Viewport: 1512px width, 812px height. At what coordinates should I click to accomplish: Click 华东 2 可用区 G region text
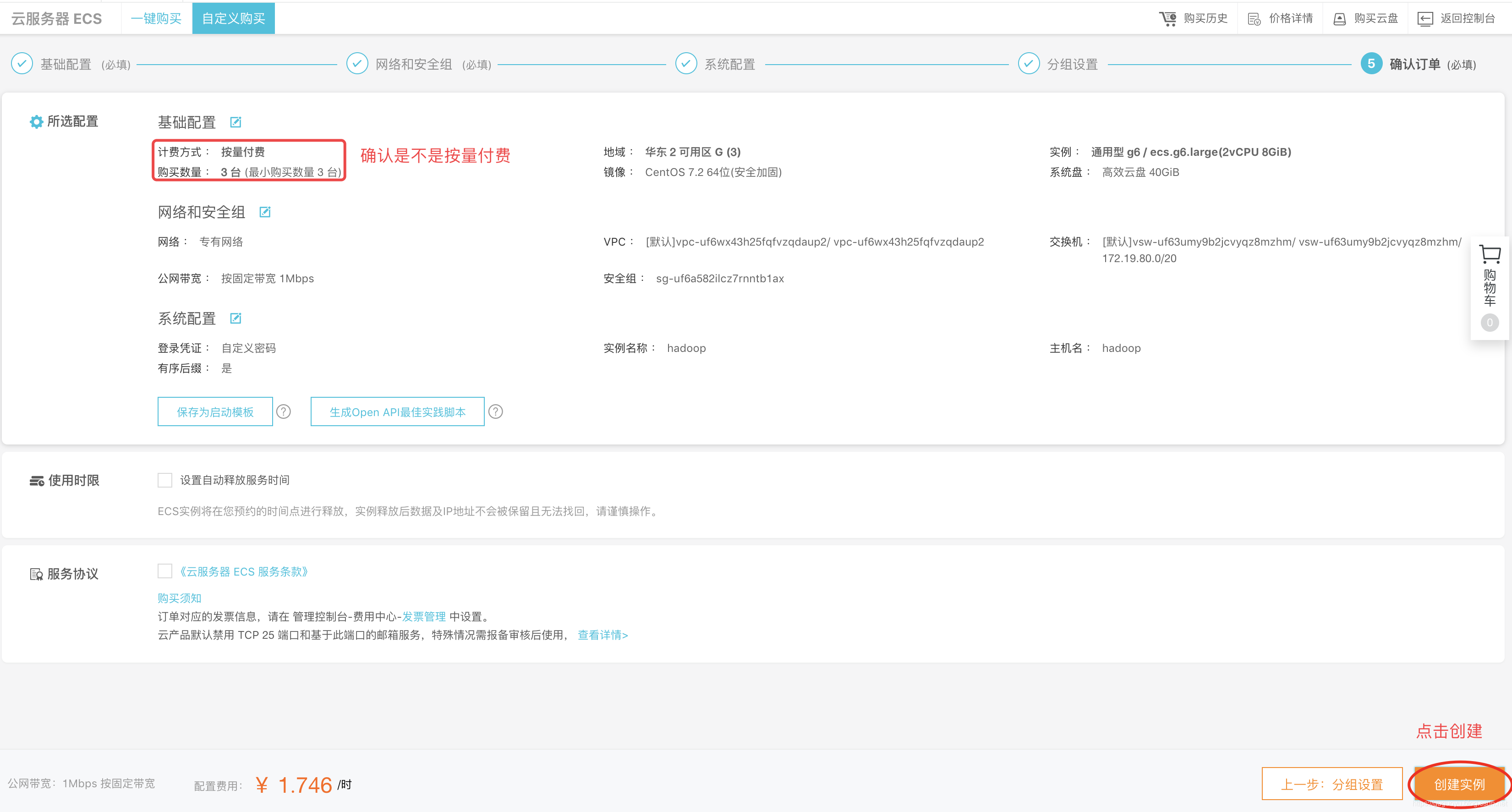point(693,152)
